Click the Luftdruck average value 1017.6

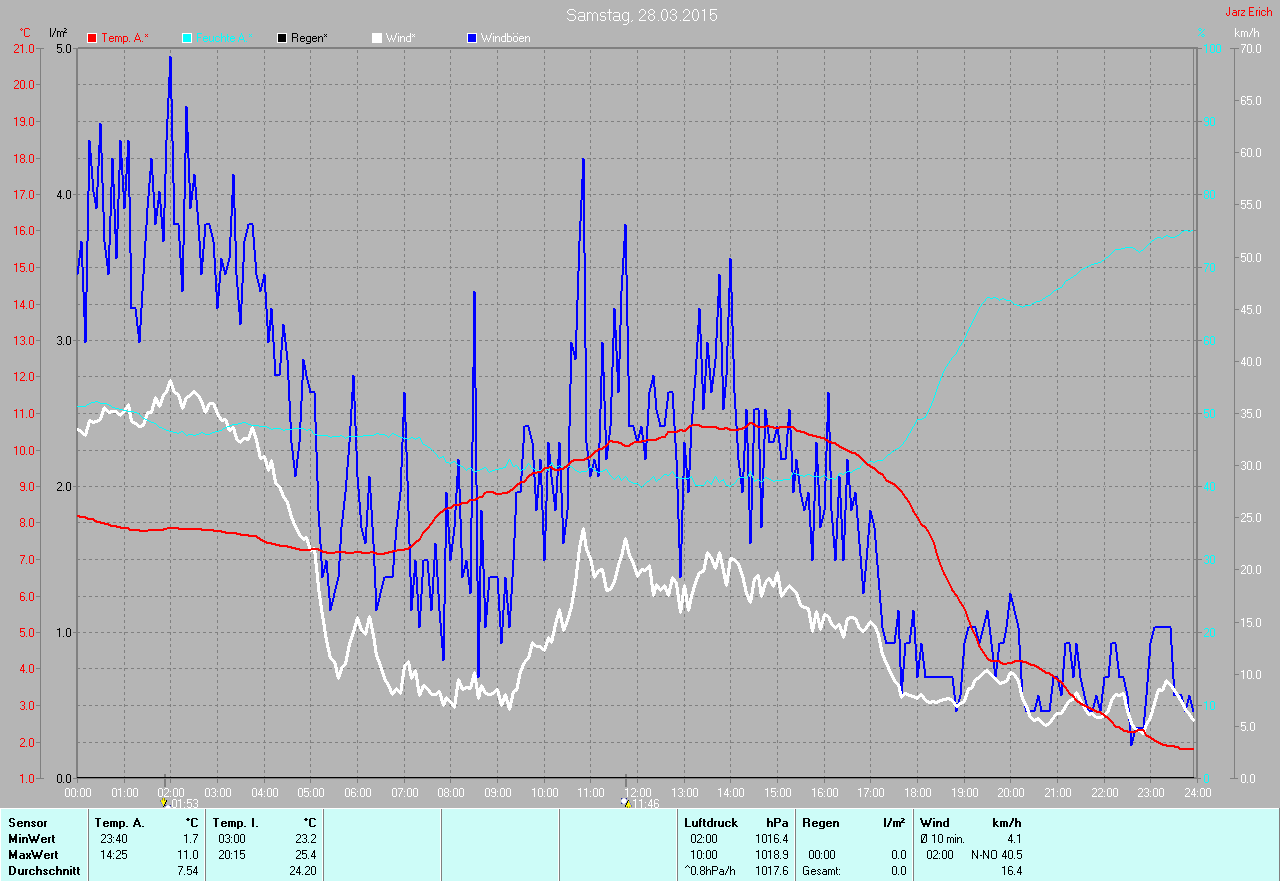click(771, 870)
